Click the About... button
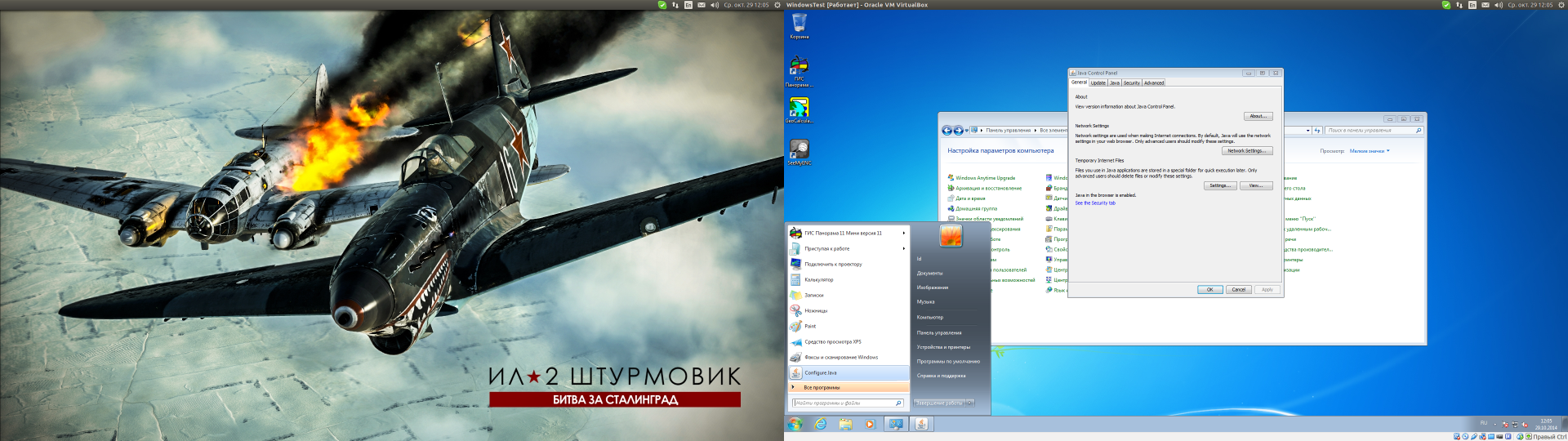Screen dimensions: 1568x441 1258,116
